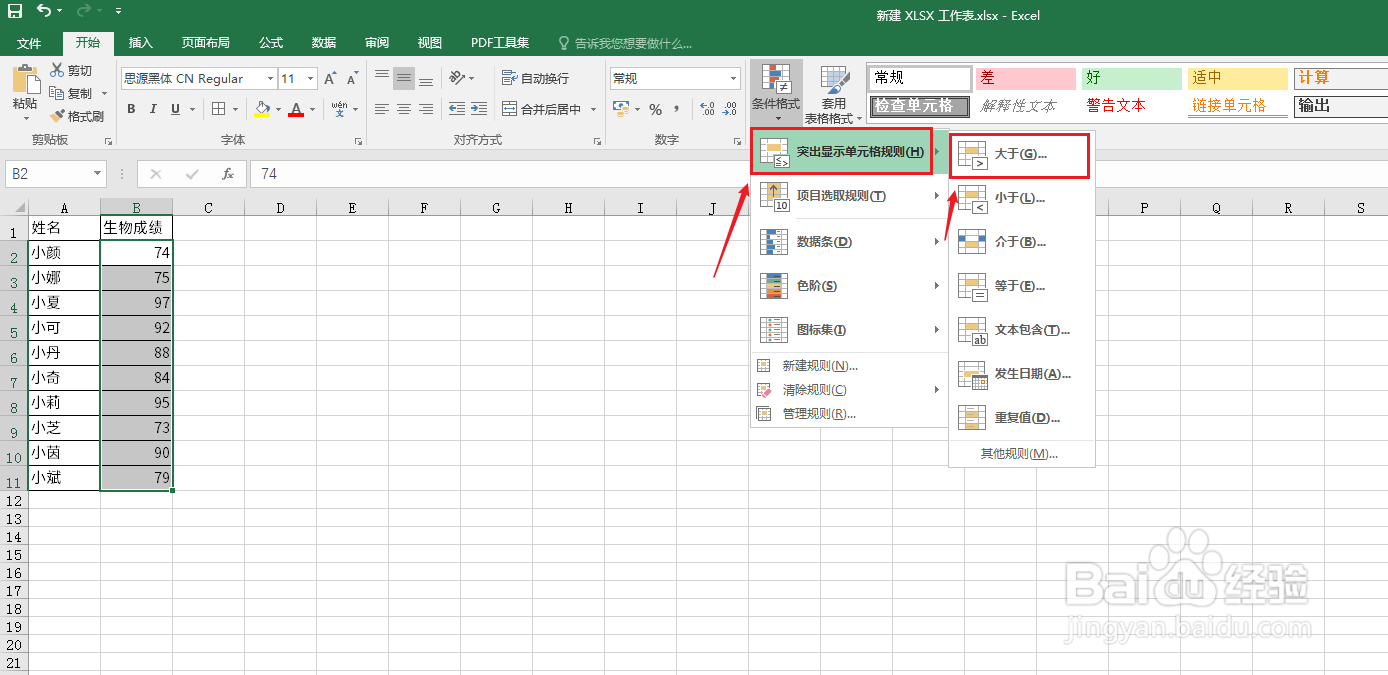Select 小于(L)... Less Than rule
This screenshot has width=1388, height=675.
tap(1021, 198)
